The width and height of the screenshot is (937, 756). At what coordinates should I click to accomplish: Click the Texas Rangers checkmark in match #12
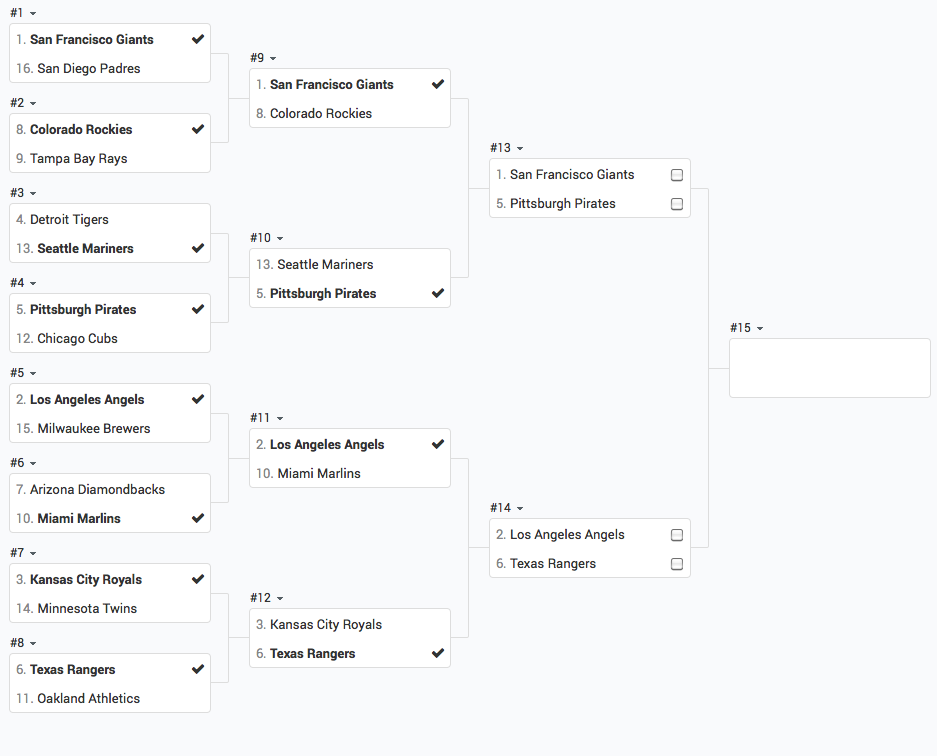point(438,653)
